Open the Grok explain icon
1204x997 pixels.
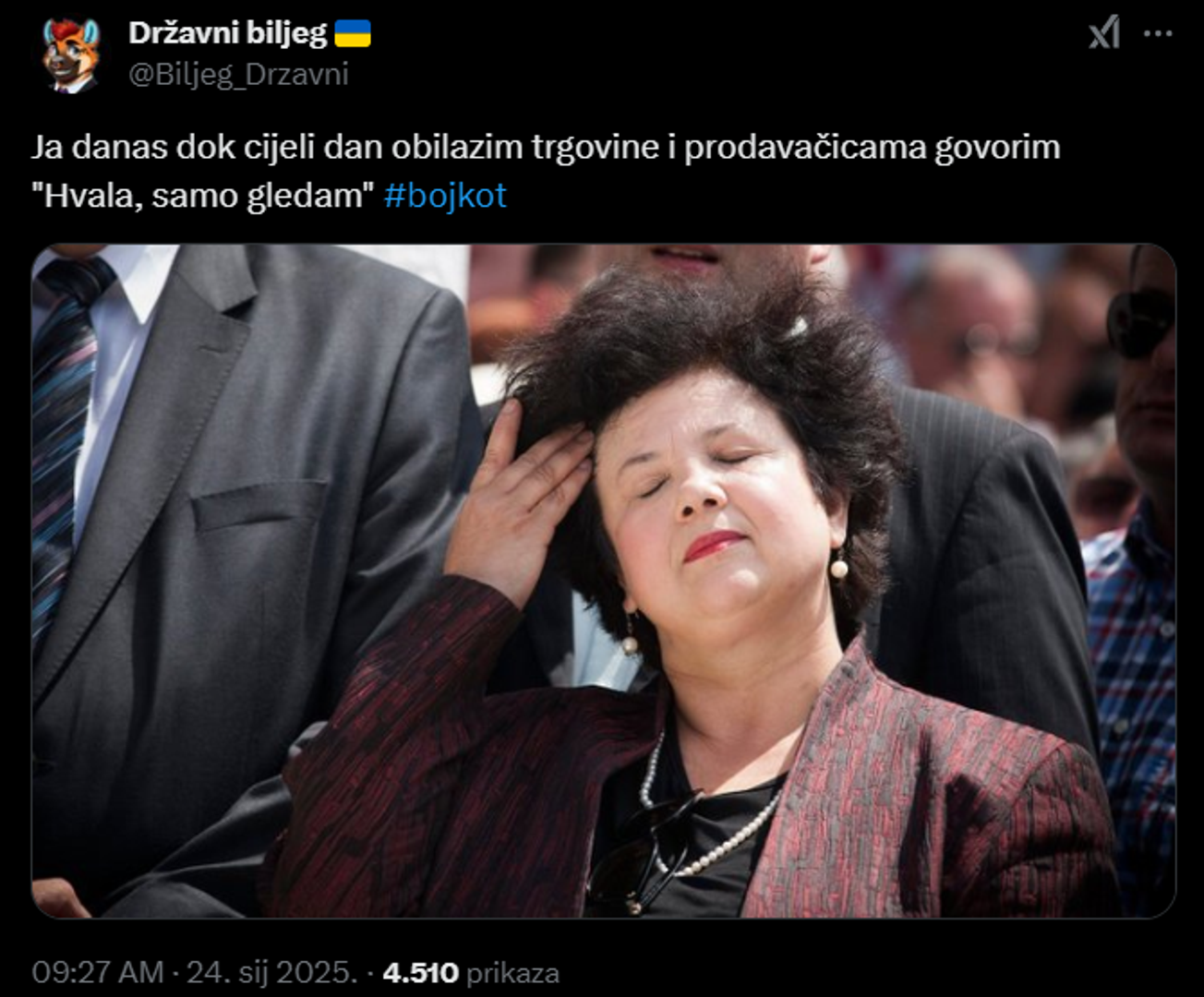click(x=1103, y=34)
